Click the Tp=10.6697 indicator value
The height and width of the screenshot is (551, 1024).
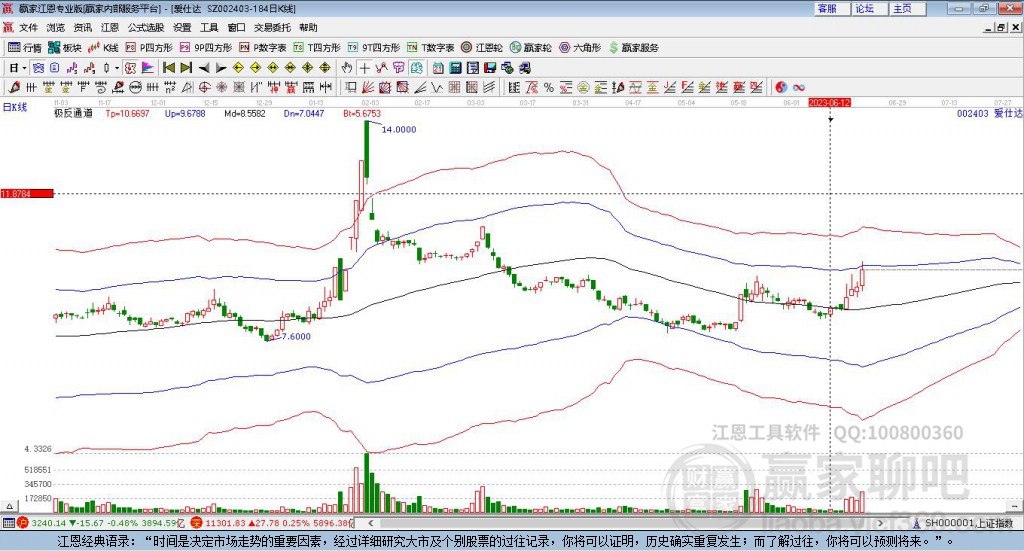127,114
